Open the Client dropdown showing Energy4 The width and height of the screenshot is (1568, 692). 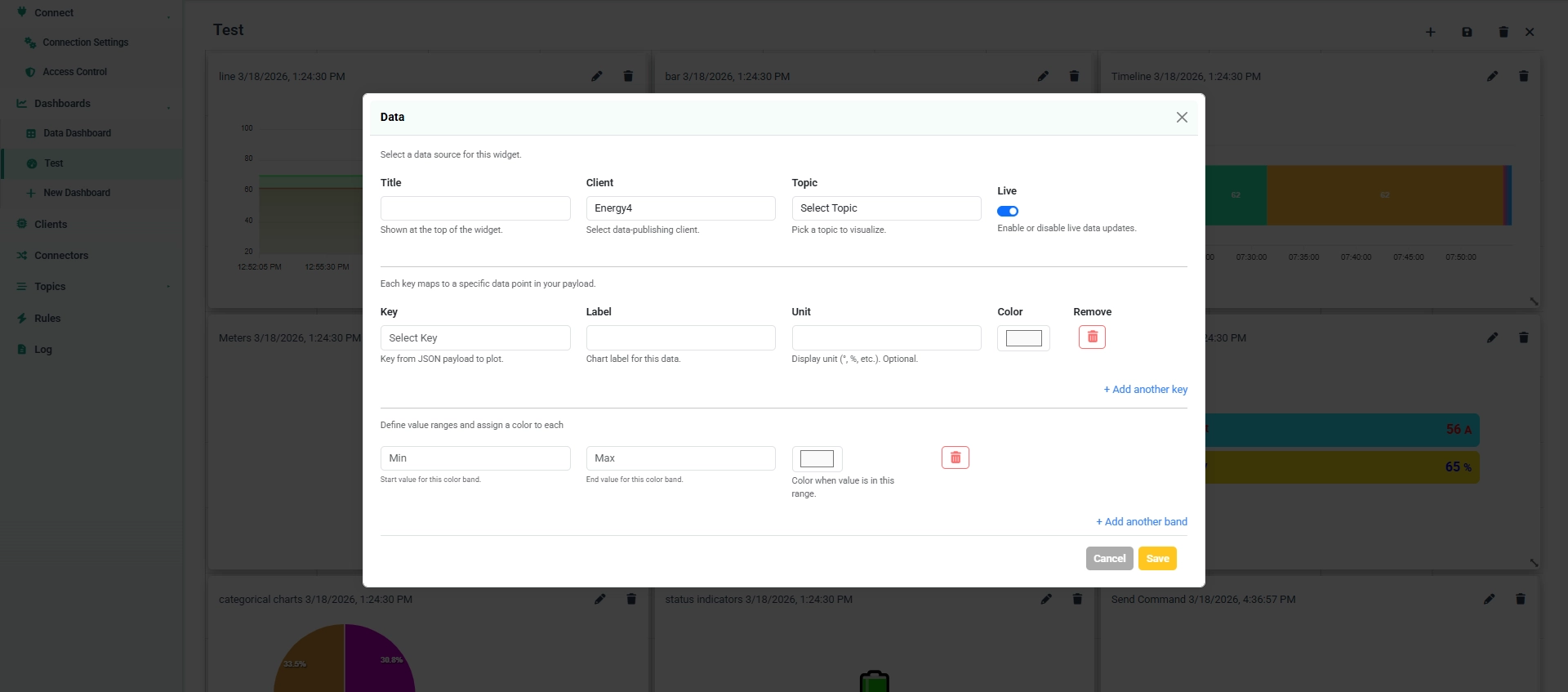pyautogui.click(x=680, y=208)
